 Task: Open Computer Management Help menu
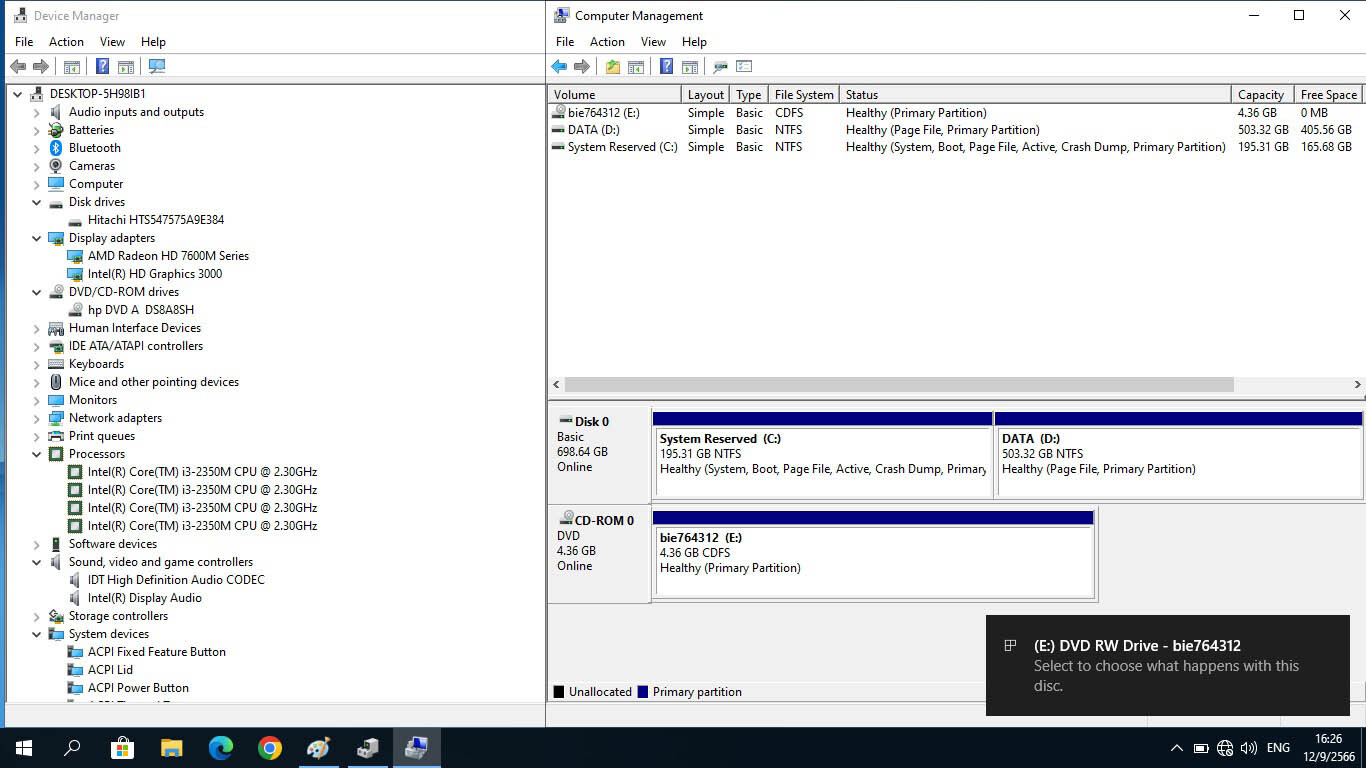click(x=694, y=42)
